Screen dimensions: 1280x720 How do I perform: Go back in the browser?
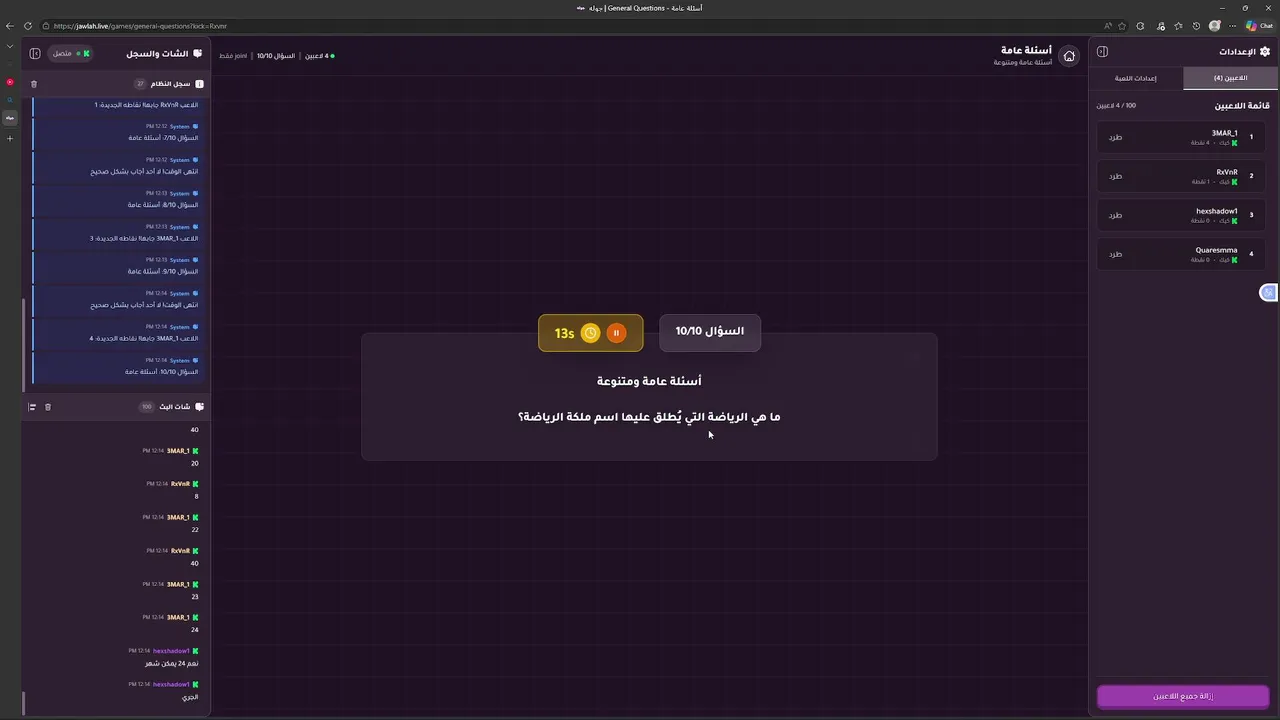(x=10, y=26)
